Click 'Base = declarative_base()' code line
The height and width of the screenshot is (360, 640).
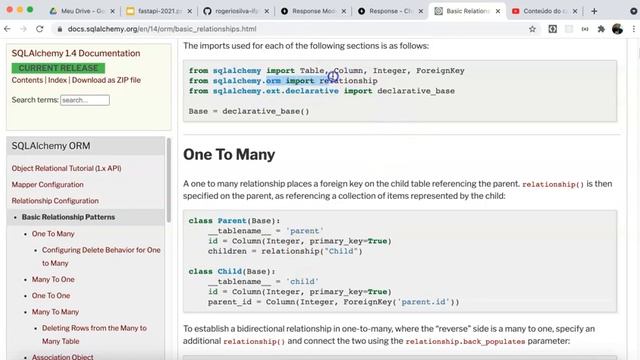[x=249, y=111]
